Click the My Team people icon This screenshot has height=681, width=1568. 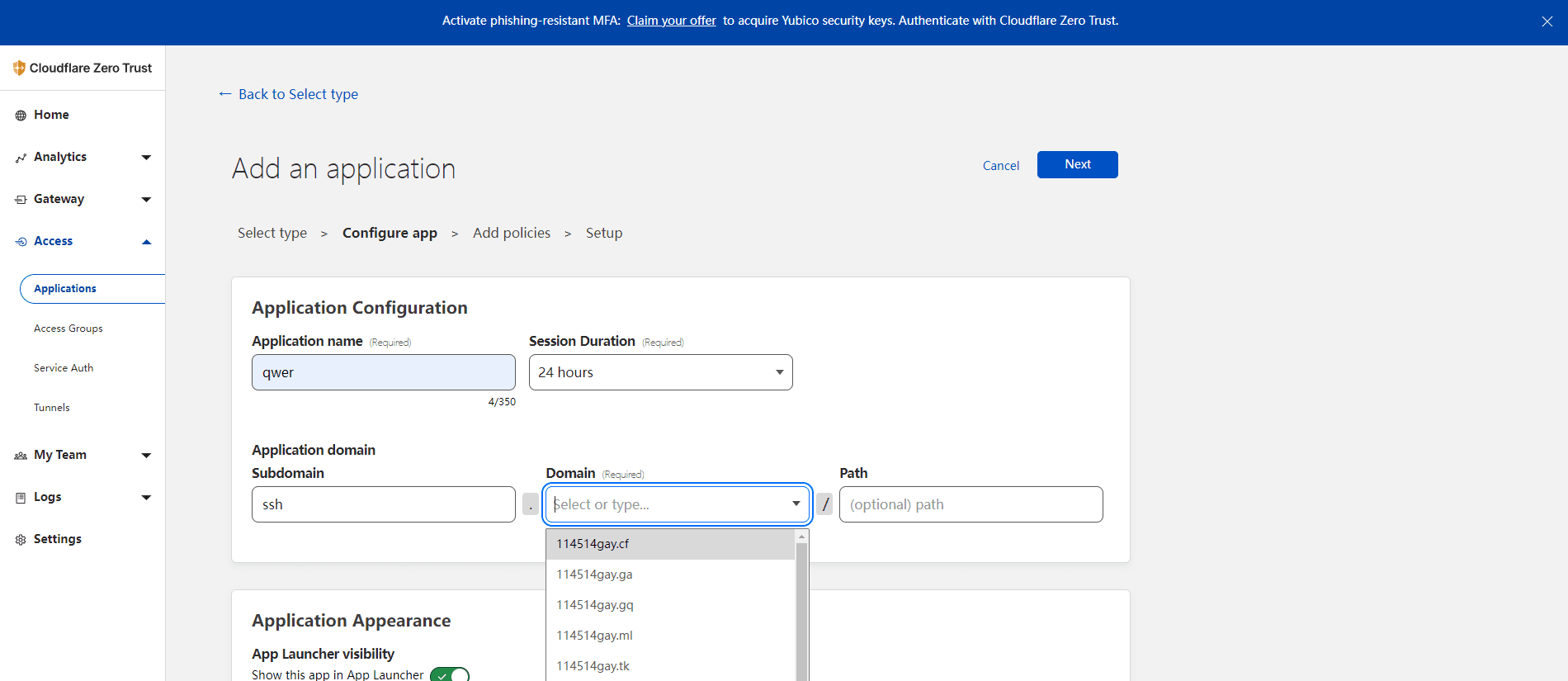(21, 456)
